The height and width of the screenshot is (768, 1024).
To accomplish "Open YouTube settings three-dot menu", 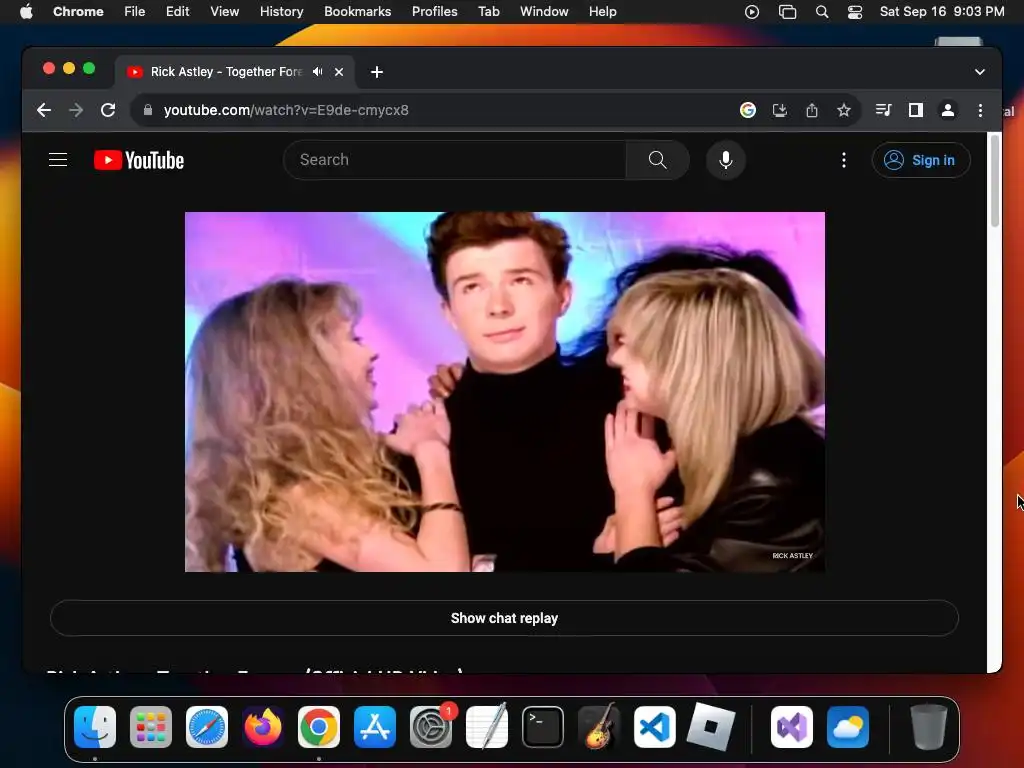I will [844, 160].
